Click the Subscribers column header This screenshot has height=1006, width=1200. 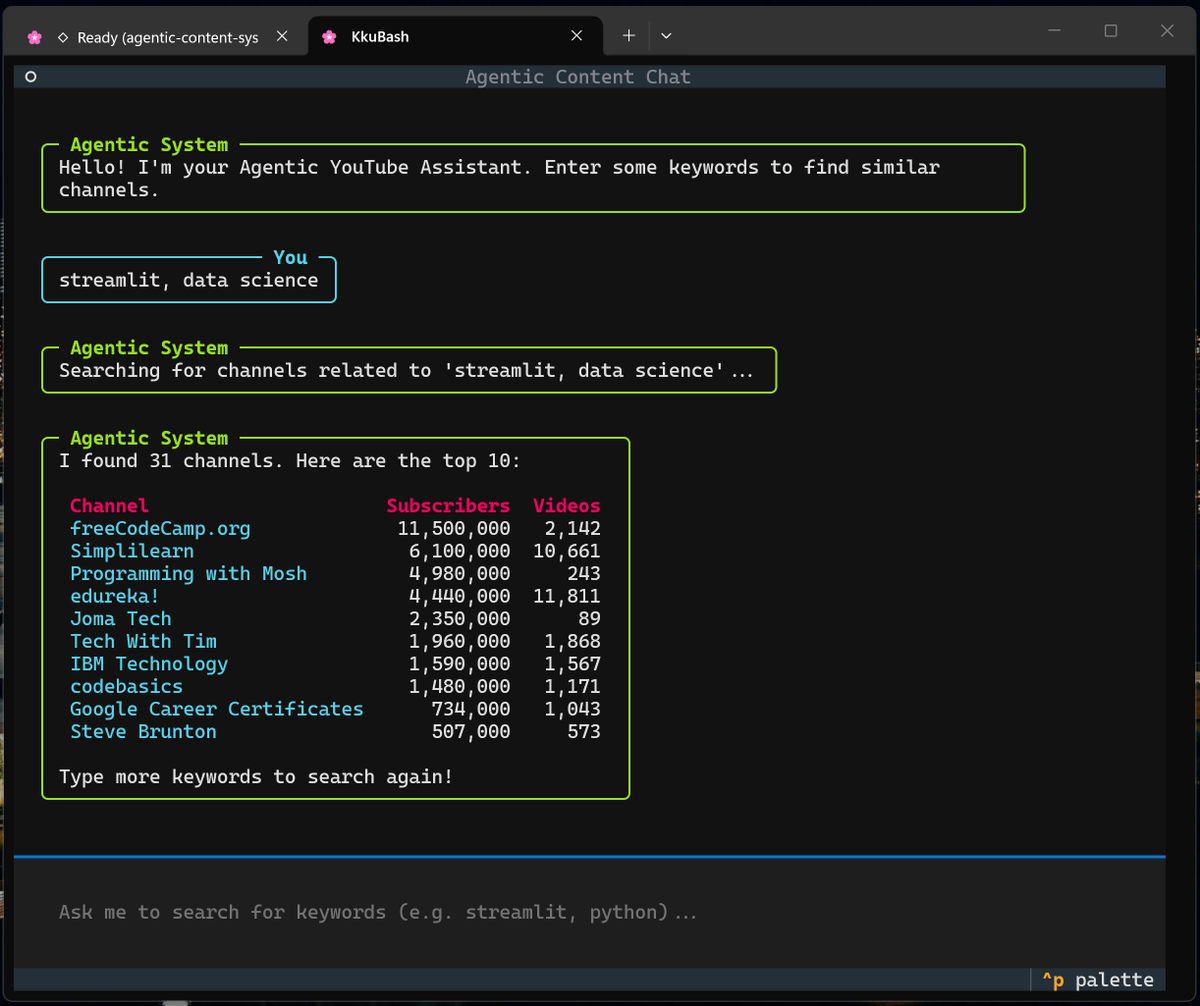tap(448, 506)
